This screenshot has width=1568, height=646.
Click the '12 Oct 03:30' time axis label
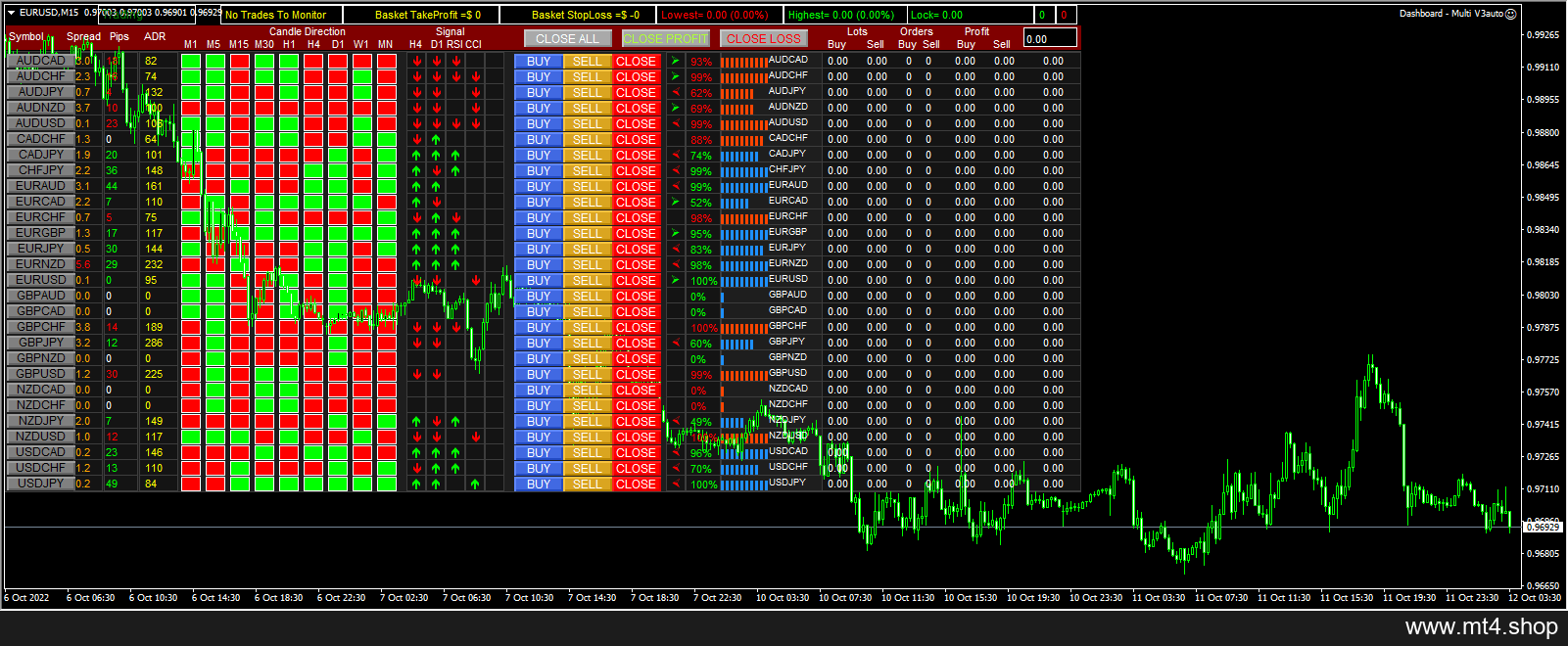pos(1535,597)
